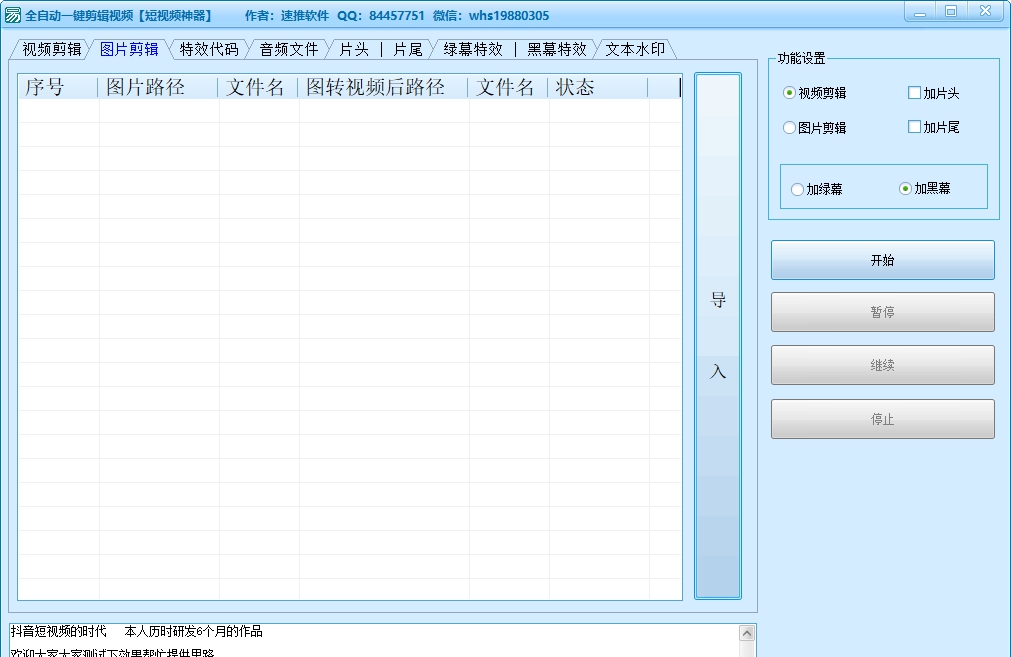The height and width of the screenshot is (657, 1011).
Task: Open the 音频文件 tab
Action: click(x=287, y=47)
